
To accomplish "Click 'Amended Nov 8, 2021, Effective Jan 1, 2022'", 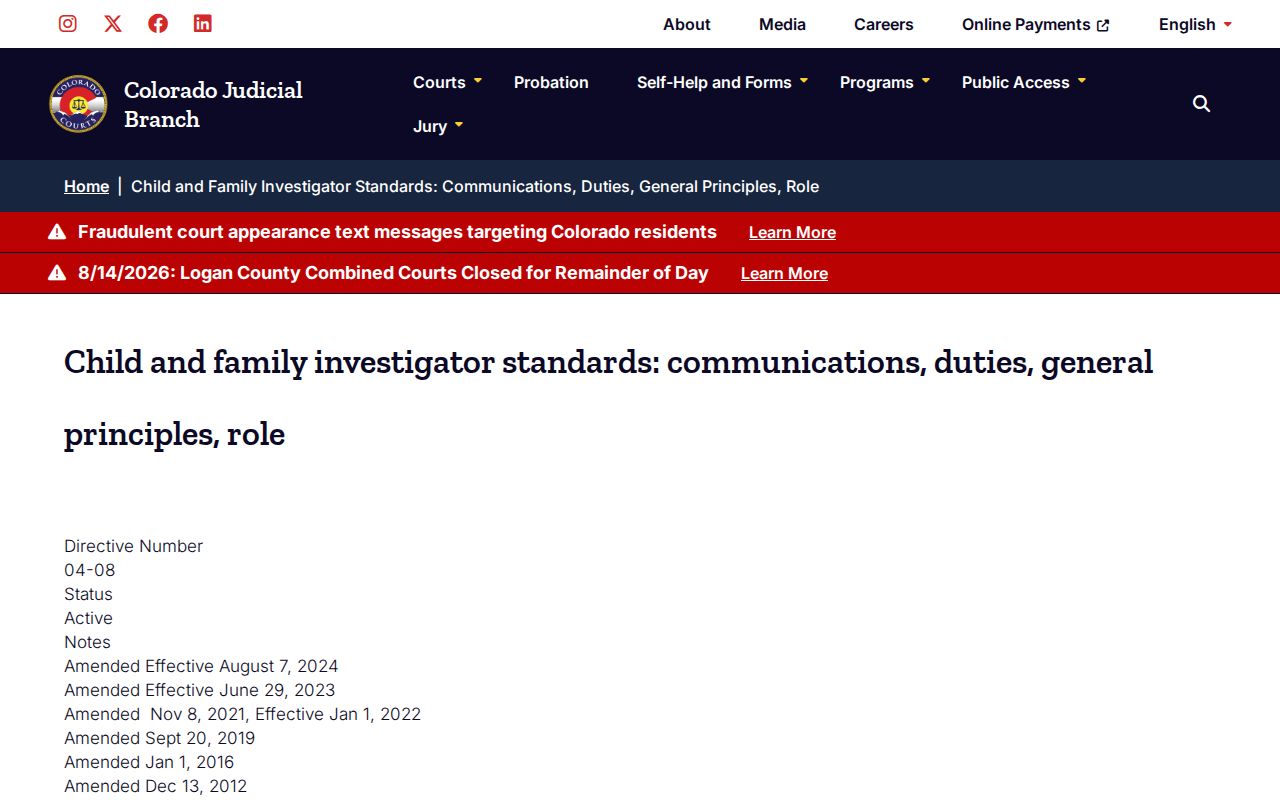I will (243, 714).
